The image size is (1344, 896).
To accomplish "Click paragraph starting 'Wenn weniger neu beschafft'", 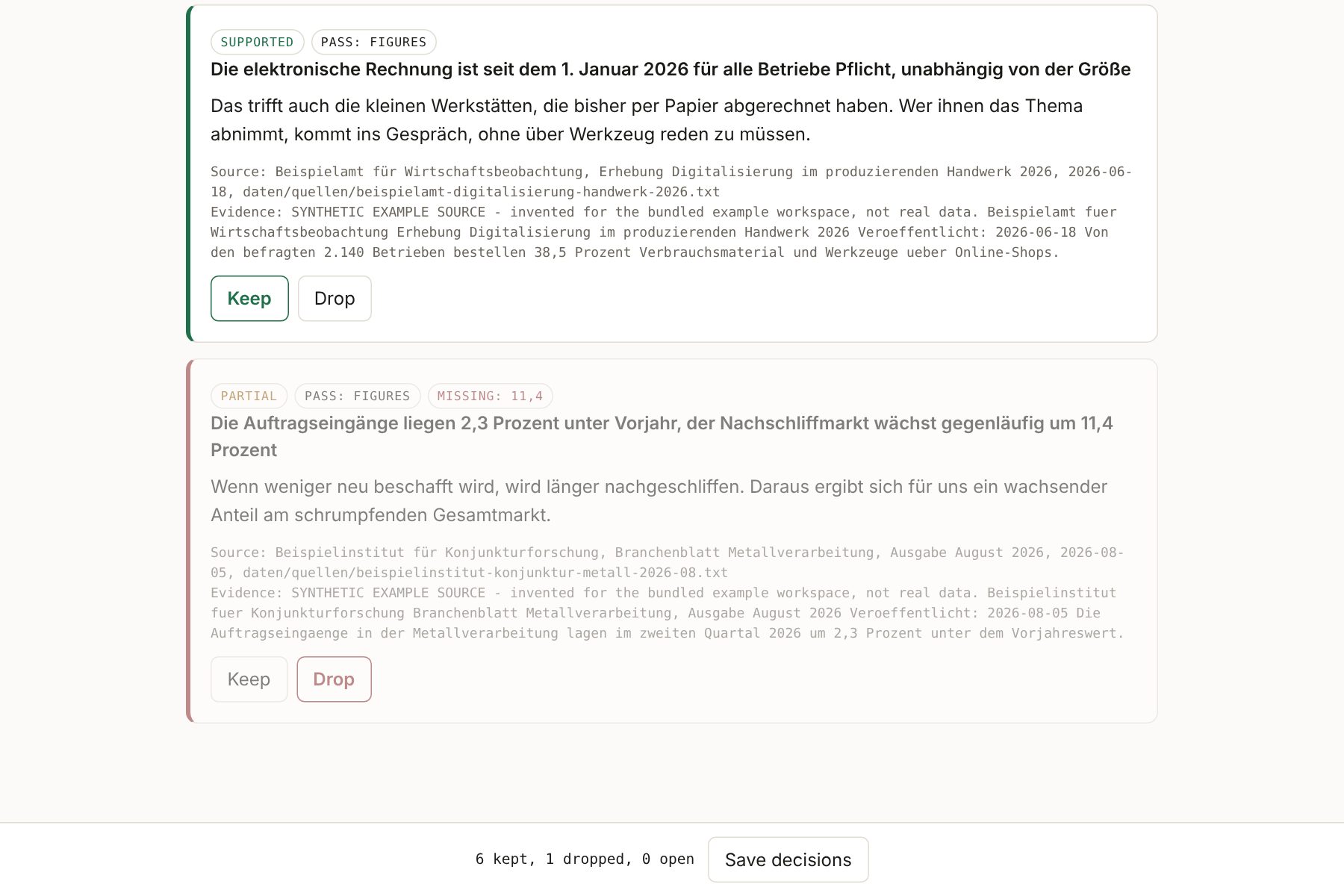I will (659, 501).
